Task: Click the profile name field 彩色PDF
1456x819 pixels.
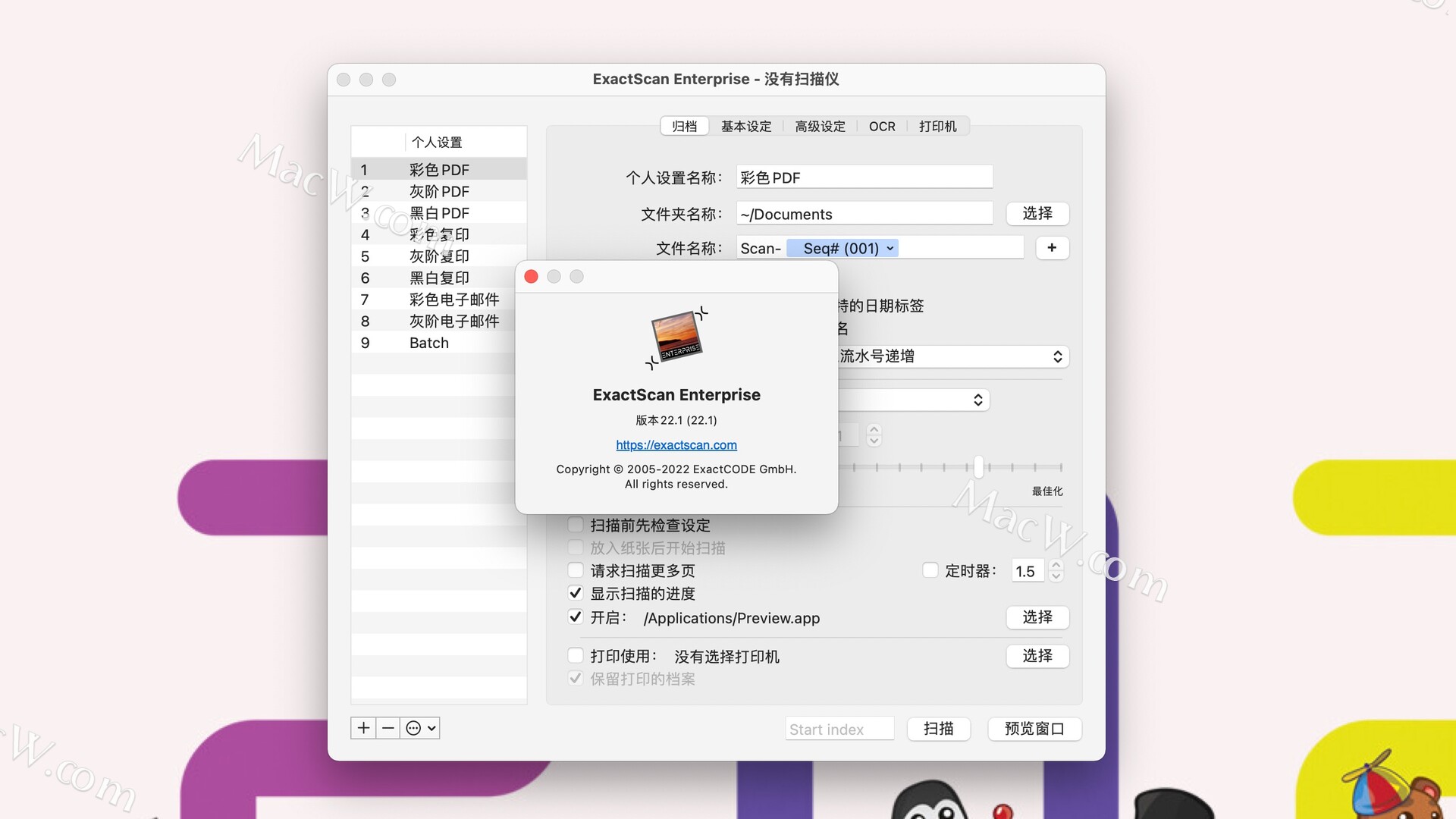Action: point(864,177)
